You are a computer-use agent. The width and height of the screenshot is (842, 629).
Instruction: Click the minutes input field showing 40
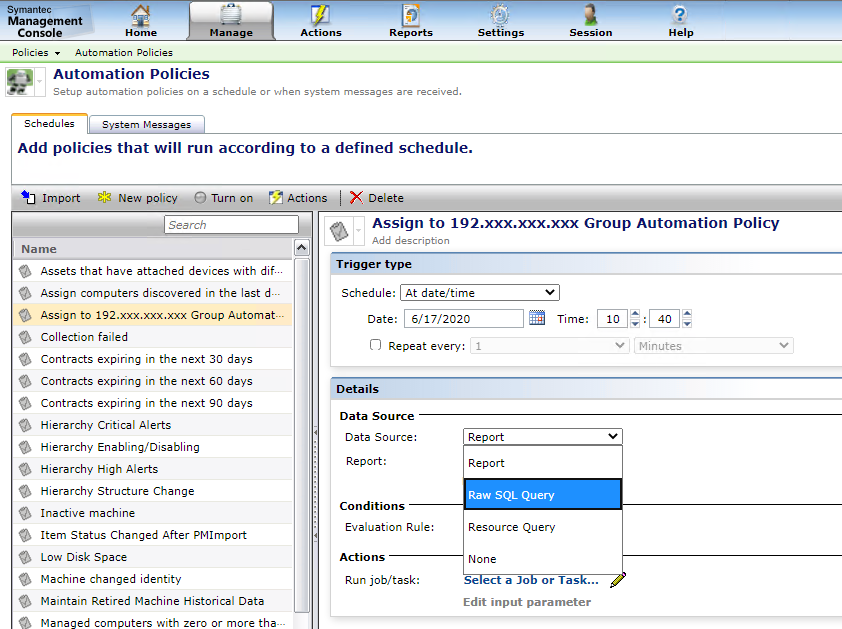pyautogui.click(x=664, y=319)
